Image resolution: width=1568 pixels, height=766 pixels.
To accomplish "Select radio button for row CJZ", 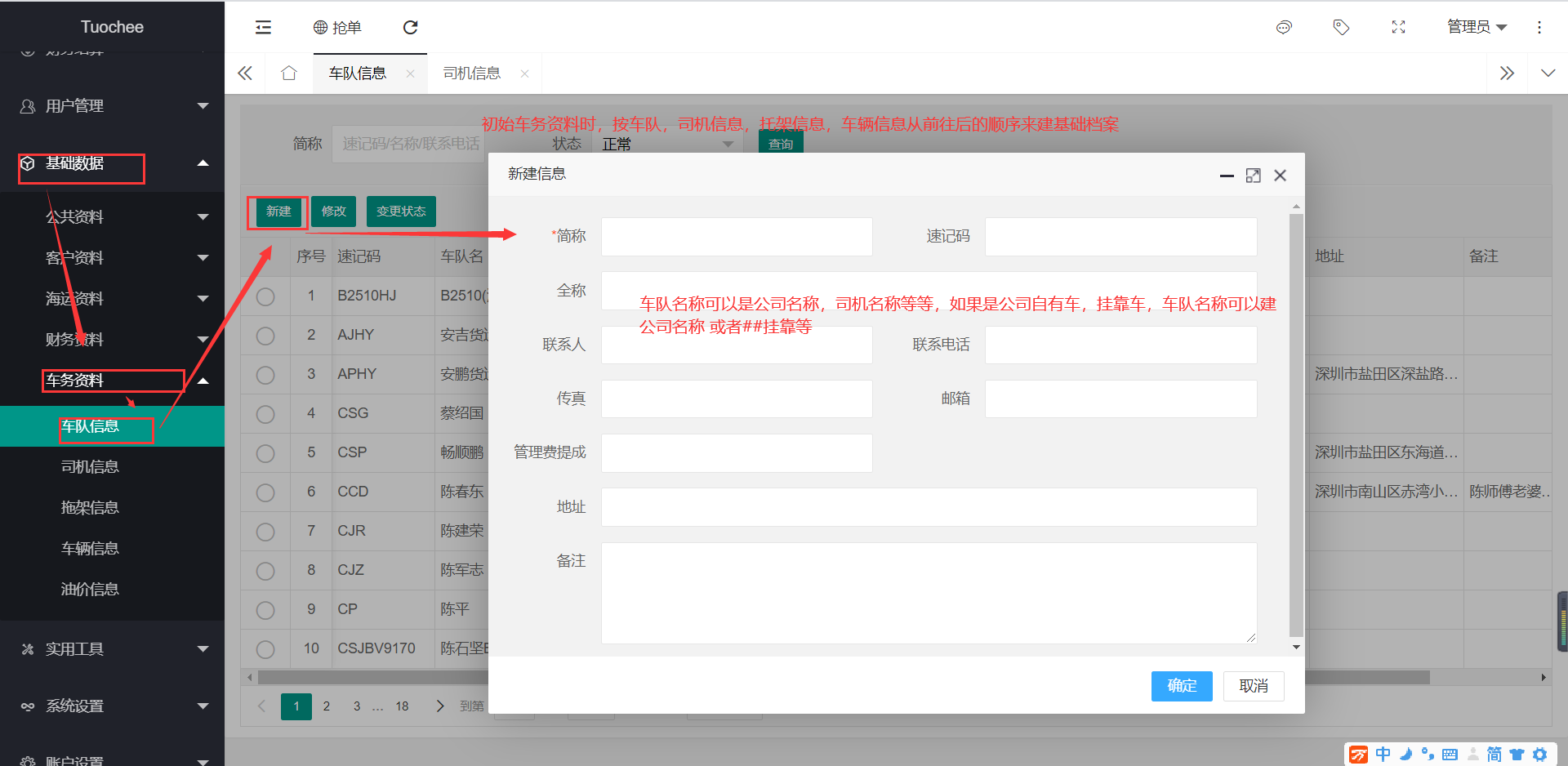I will pos(265,571).
